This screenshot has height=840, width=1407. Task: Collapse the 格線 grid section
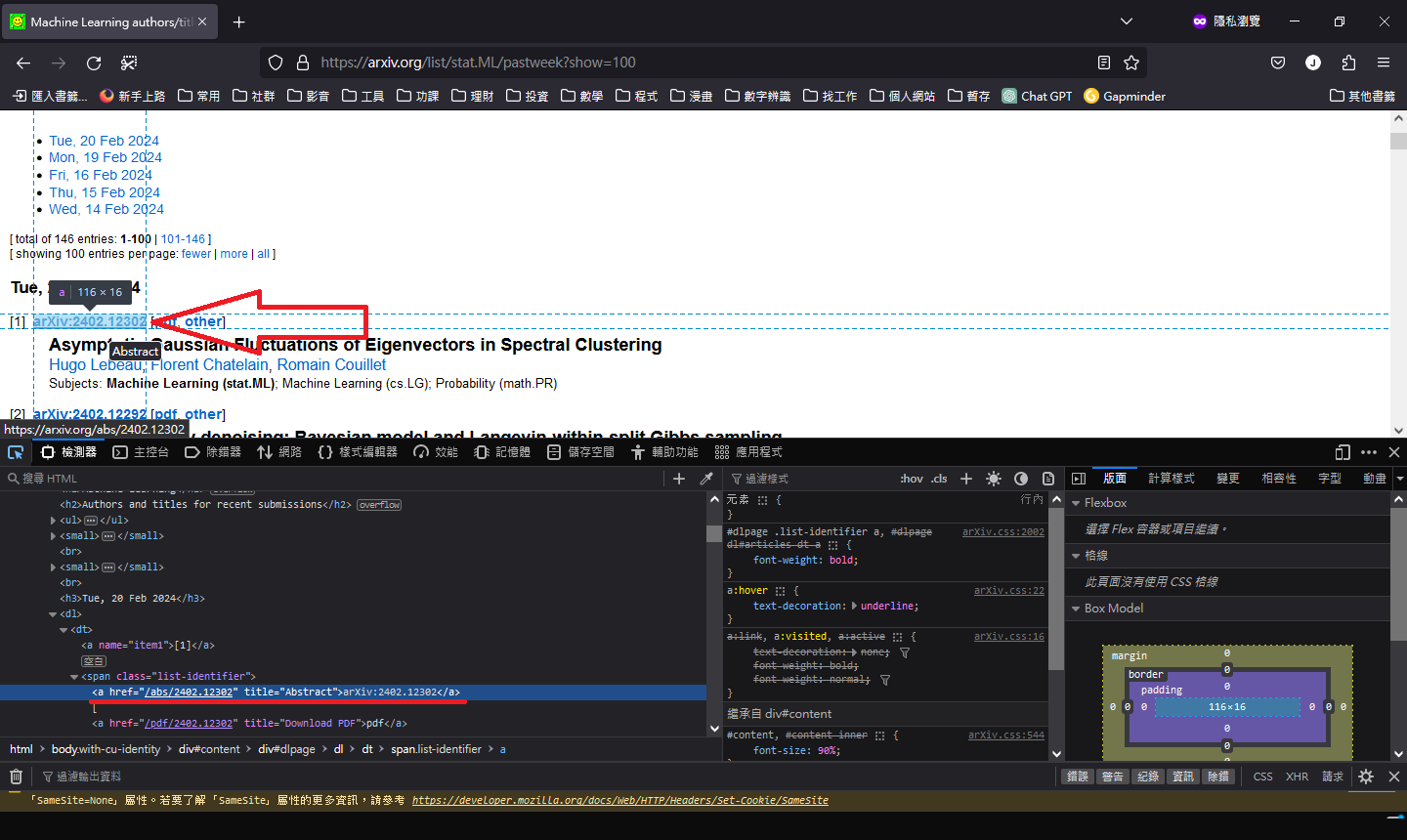1076,556
